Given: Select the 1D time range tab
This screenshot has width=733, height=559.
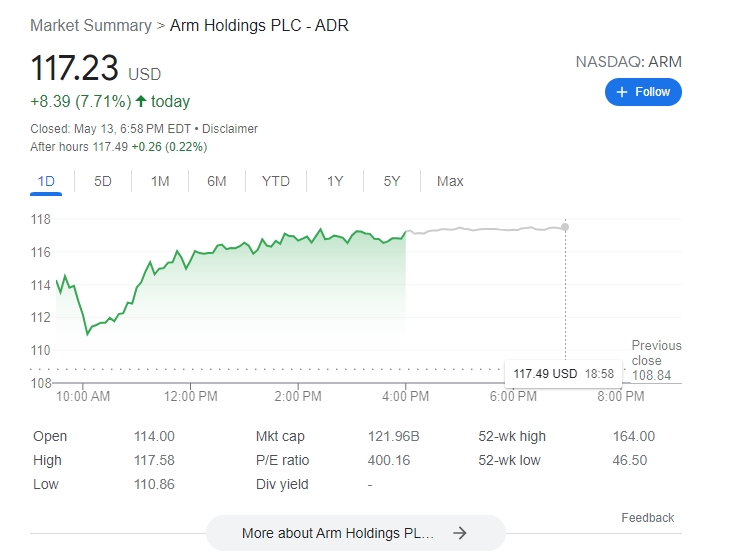Looking at the screenshot, I should point(46,181).
